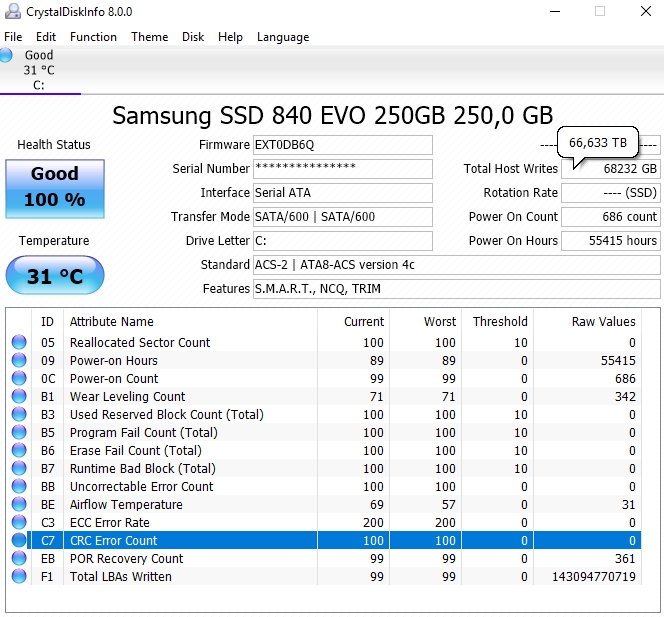Click the masked Serial Number field
Image resolution: width=664 pixels, height=617 pixels.
343,169
